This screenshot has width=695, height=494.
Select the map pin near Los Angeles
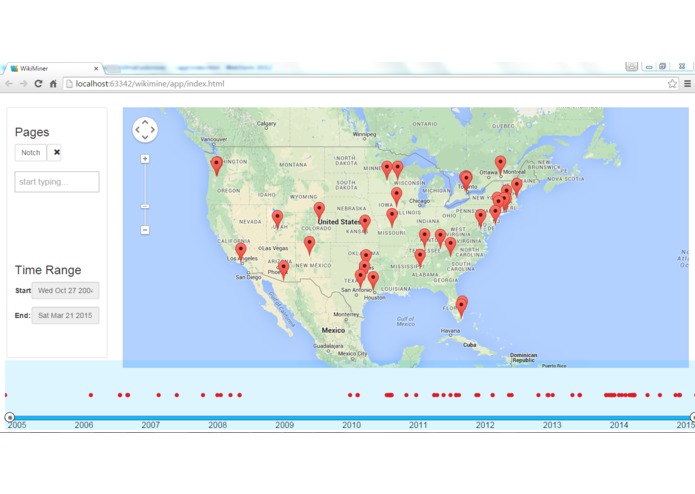(241, 253)
